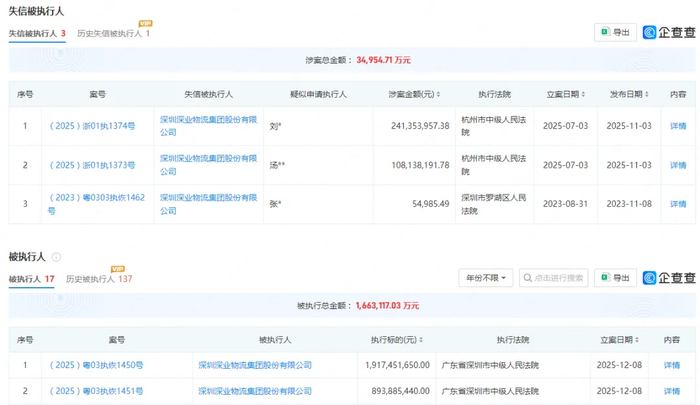The image size is (700, 405).
Task: Click the top 导出 Excel export icon
Action: pyautogui.click(x=605, y=33)
